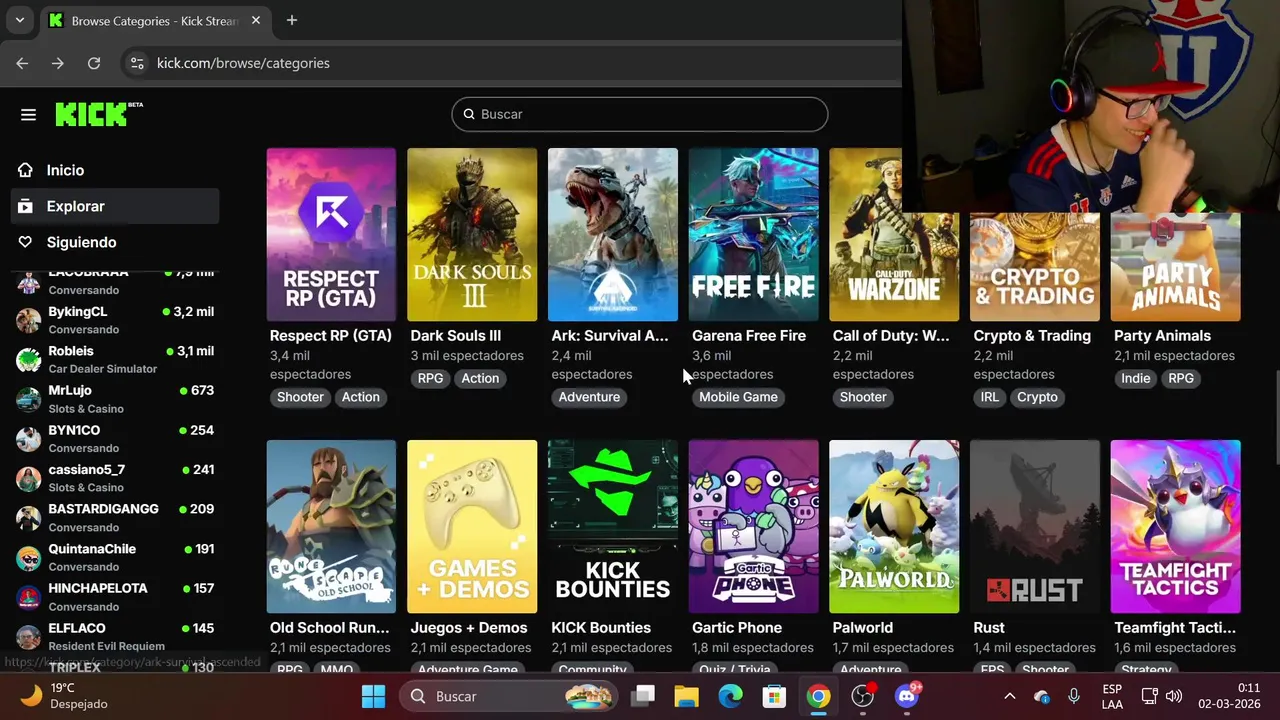Open the Windows Start menu

pyautogui.click(x=373, y=696)
